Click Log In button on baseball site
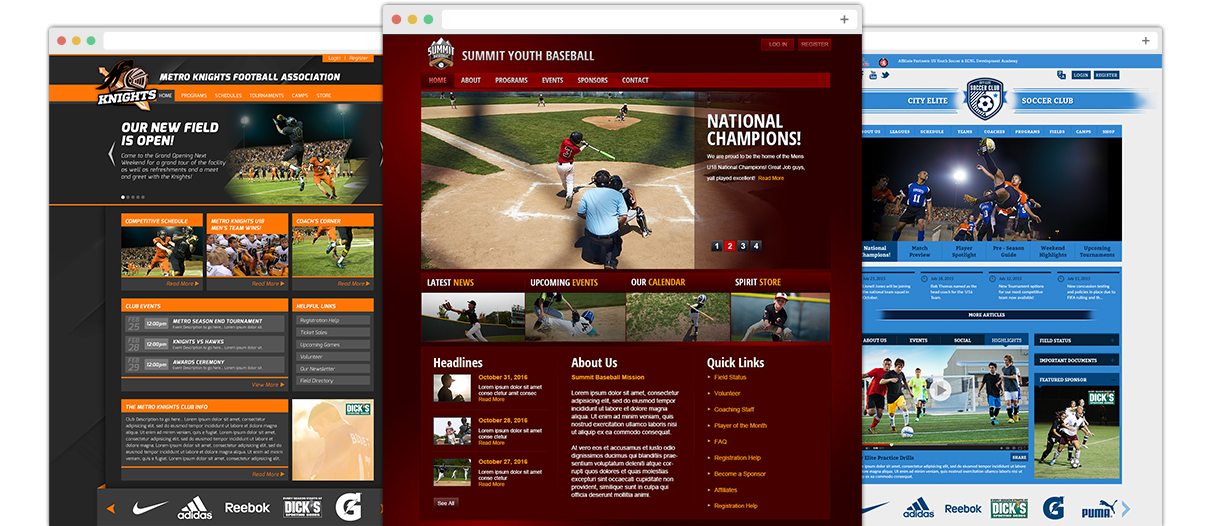The height and width of the screenshot is (526, 1211). tap(777, 44)
